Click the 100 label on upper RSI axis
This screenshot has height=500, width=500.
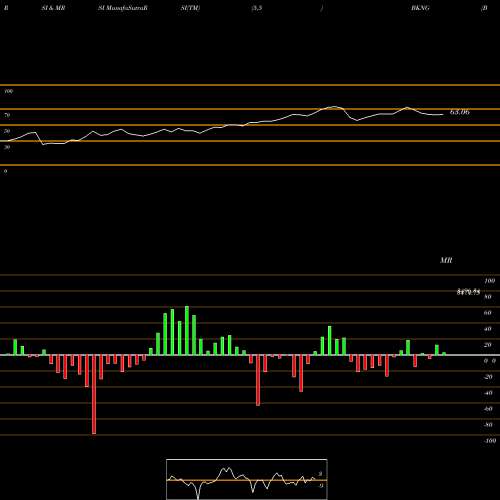pyautogui.click(x=9, y=91)
